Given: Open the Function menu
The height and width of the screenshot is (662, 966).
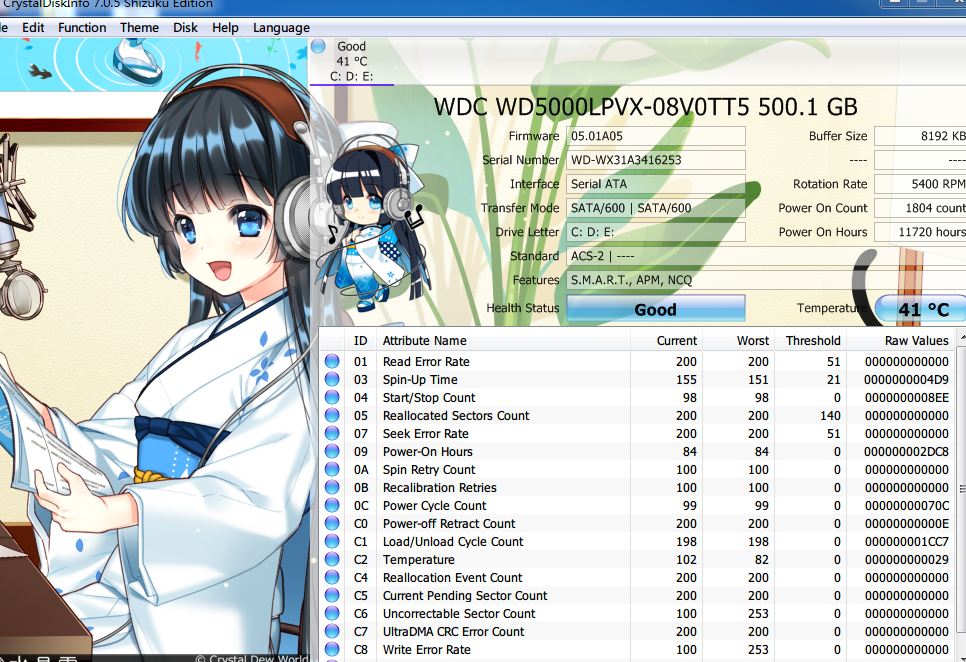Looking at the screenshot, I should (x=82, y=28).
